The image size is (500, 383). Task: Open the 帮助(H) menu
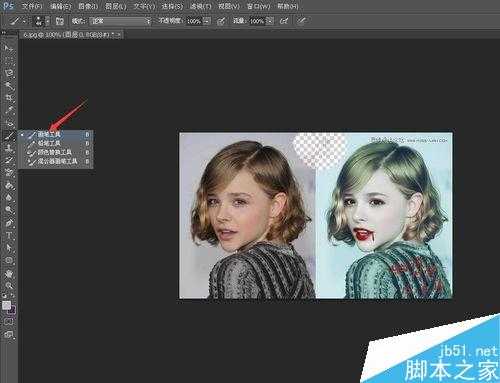(x=288, y=6)
